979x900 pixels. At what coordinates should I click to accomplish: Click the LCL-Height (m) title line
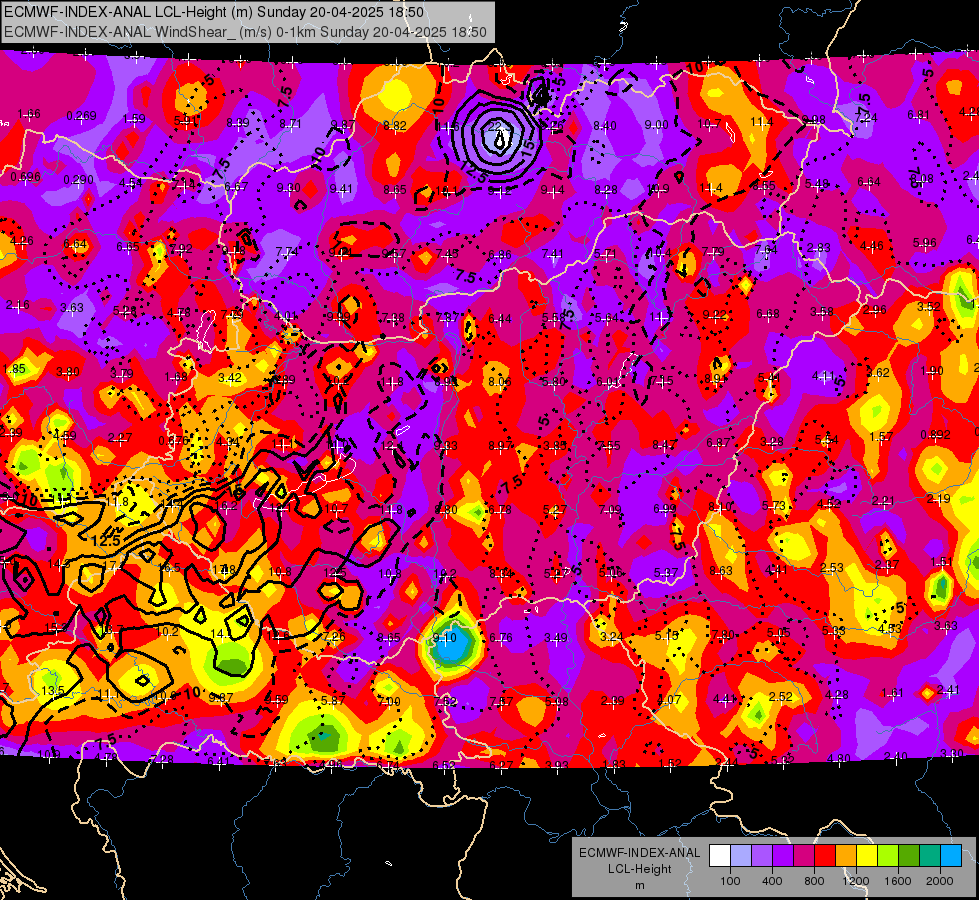[x=214, y=12]
